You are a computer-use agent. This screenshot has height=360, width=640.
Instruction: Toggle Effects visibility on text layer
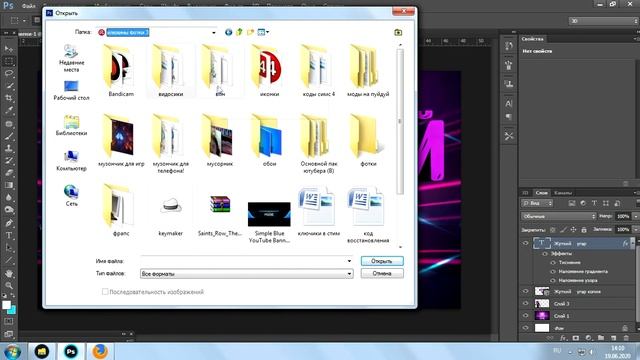click(545, 253)
